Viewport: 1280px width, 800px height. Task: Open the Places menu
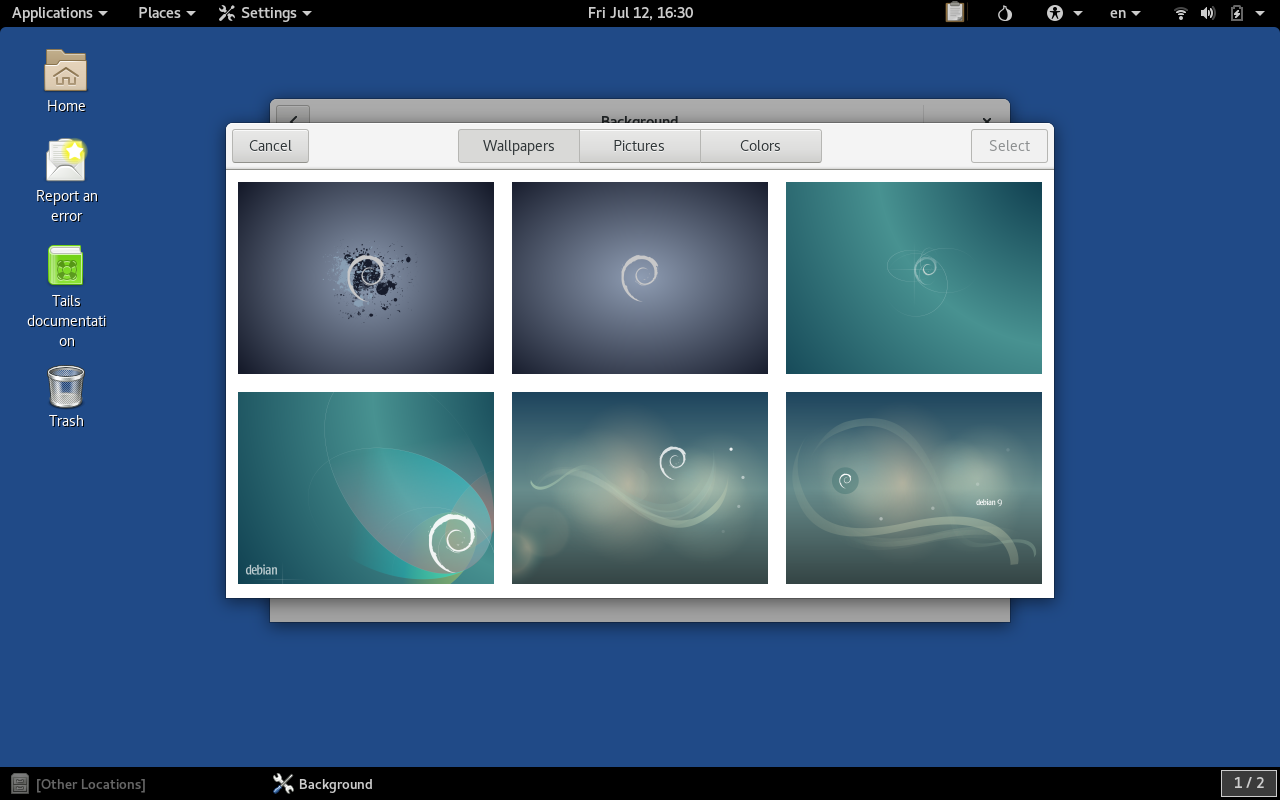(x=166, y=13)
